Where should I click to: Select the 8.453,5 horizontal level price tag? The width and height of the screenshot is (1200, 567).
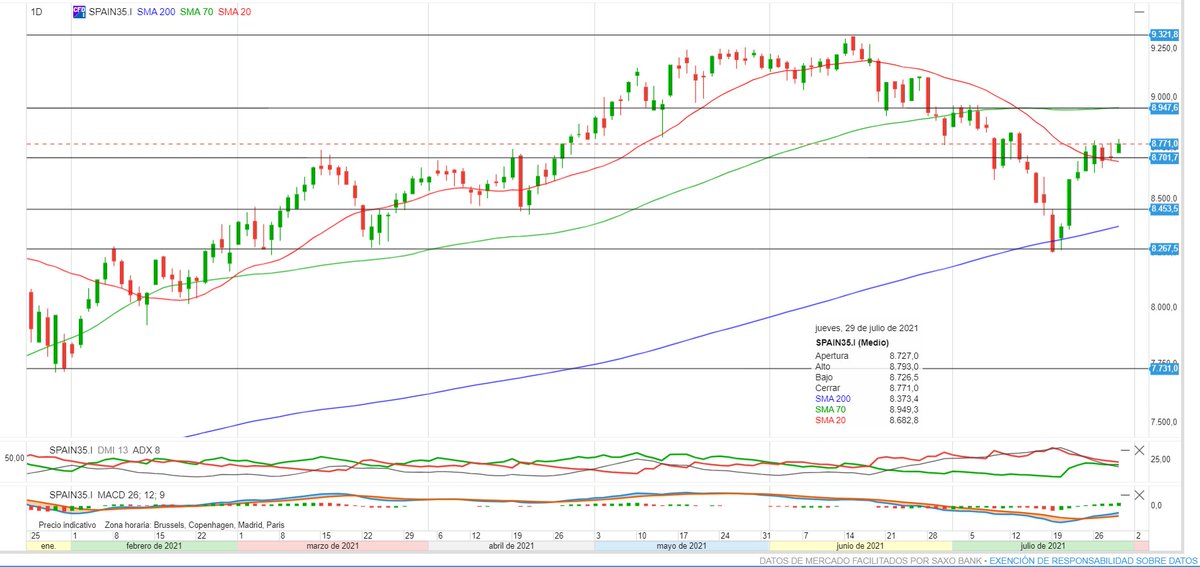[x=1166, y=209]
